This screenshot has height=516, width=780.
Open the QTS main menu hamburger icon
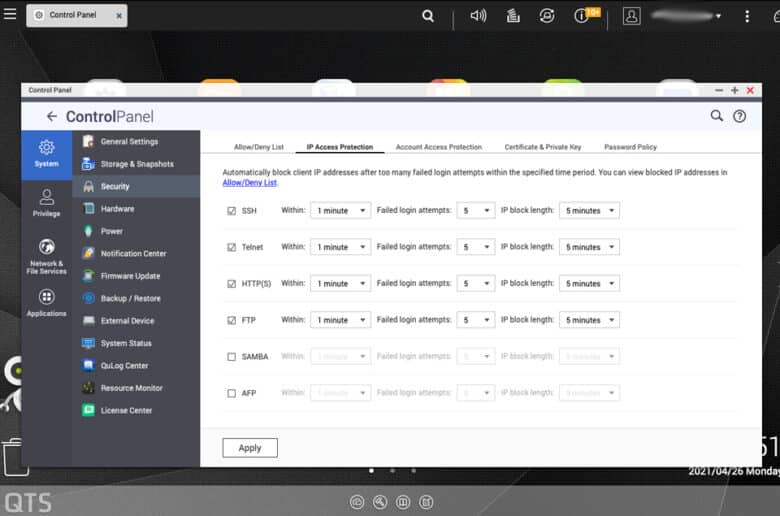(10, 14)
